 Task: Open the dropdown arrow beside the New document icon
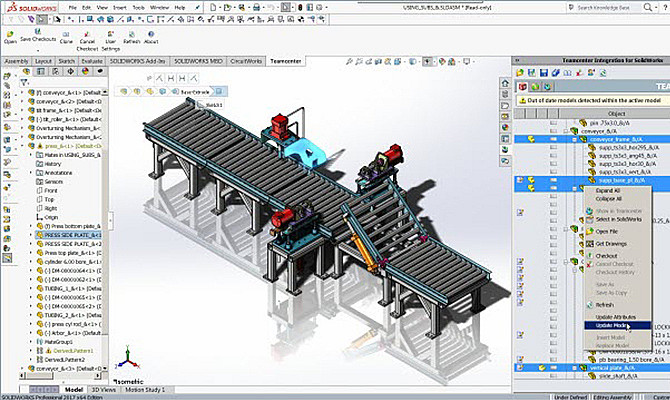click(x=220, y=8)
